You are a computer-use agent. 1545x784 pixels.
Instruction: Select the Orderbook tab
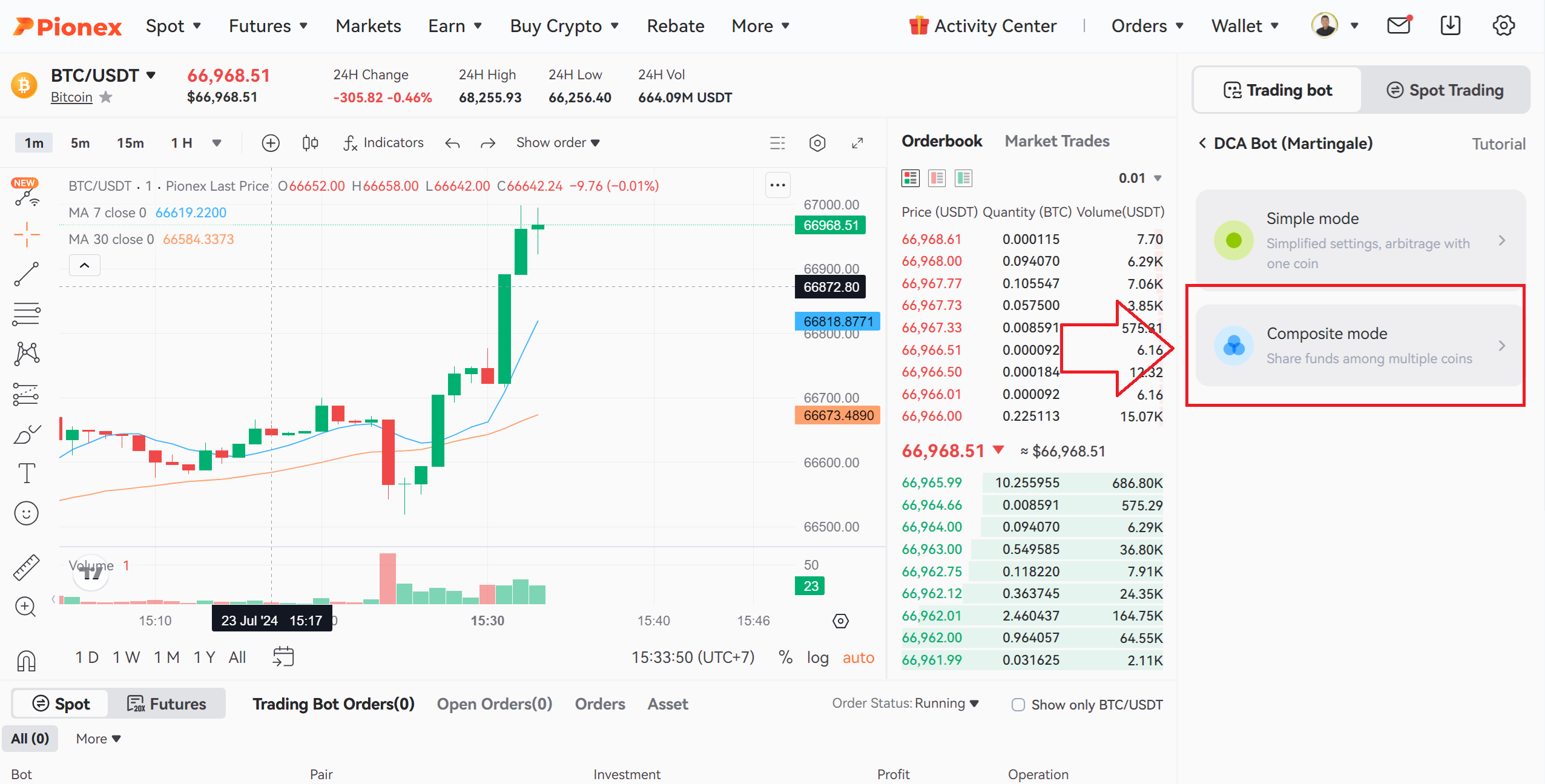click(x=942, y=141)
